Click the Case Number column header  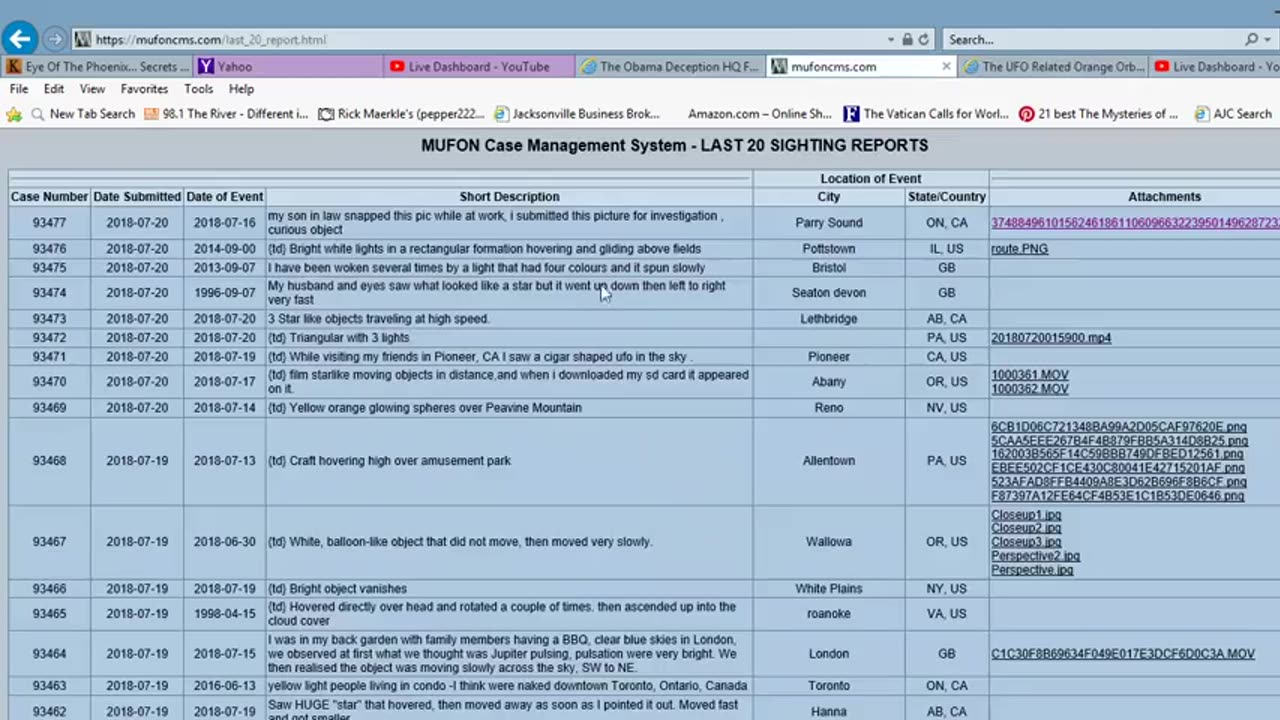(x=49, y=197)
